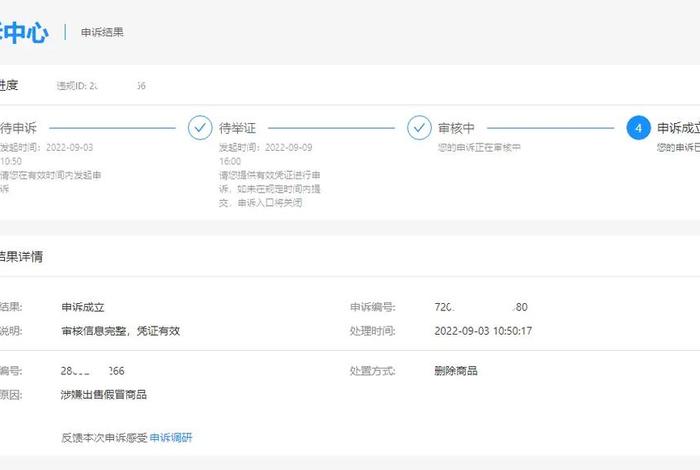Click the checkmark icon beside 待举证
The width and height of the screenshot is (700, 470).
tap(200, 128)
